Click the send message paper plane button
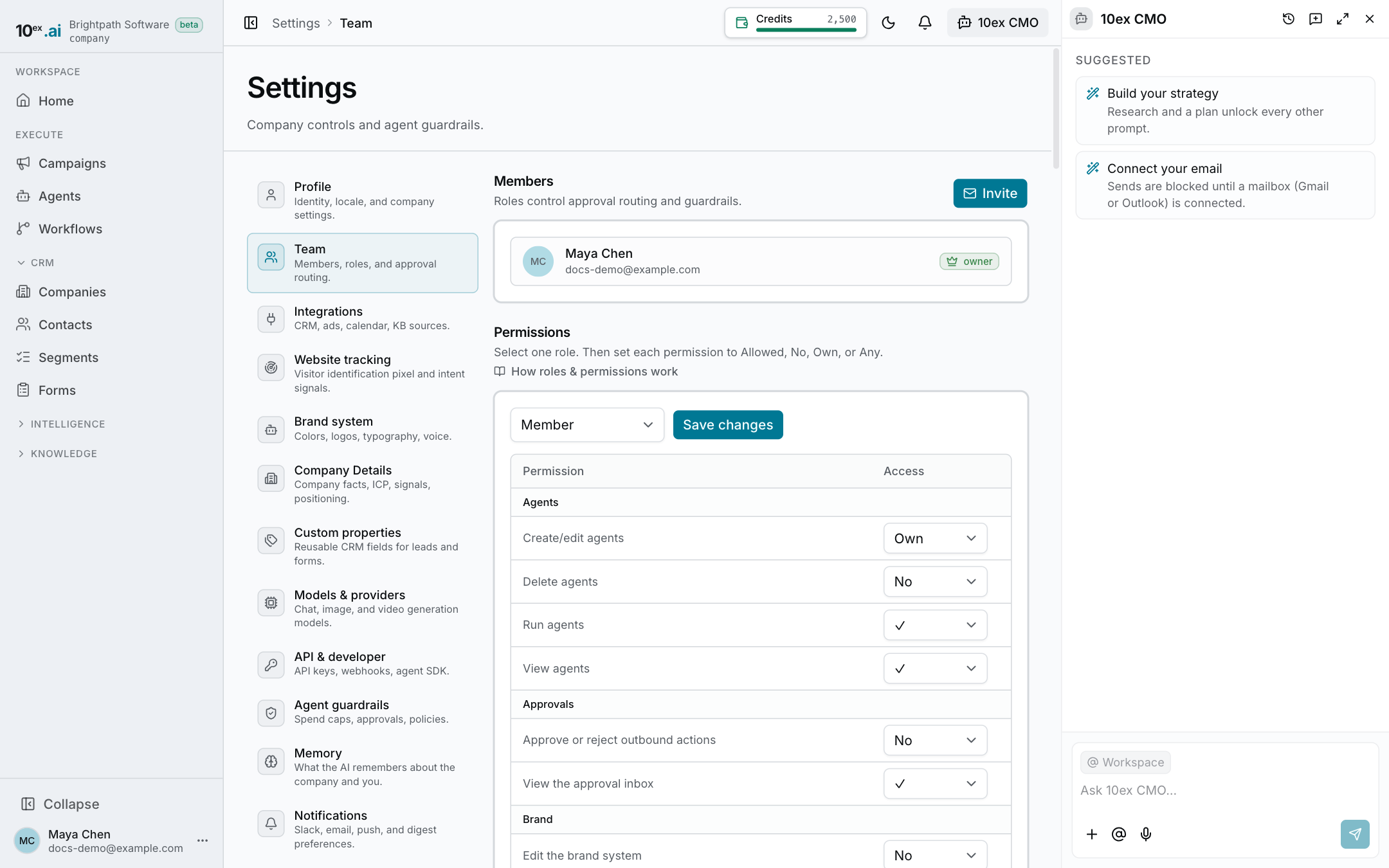1389x868 pixels. point(1355,834)
